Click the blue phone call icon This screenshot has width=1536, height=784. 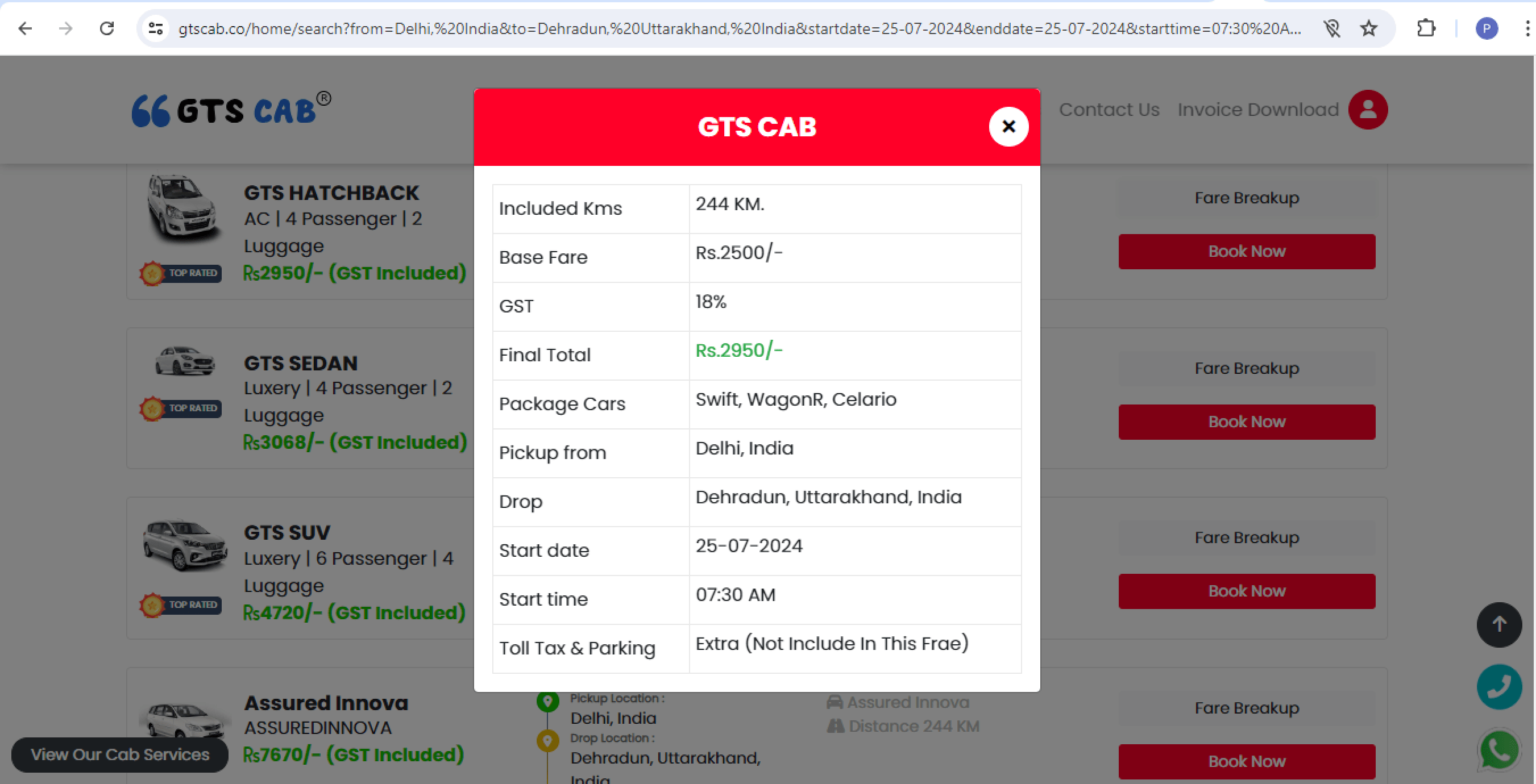1498,686
